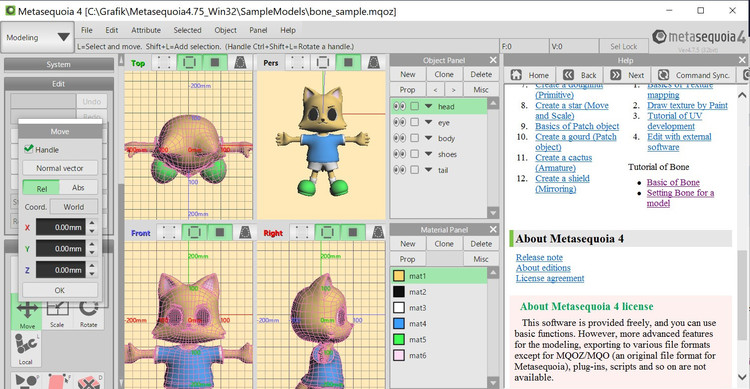Click New in the Object Panel

pos(408,74)
